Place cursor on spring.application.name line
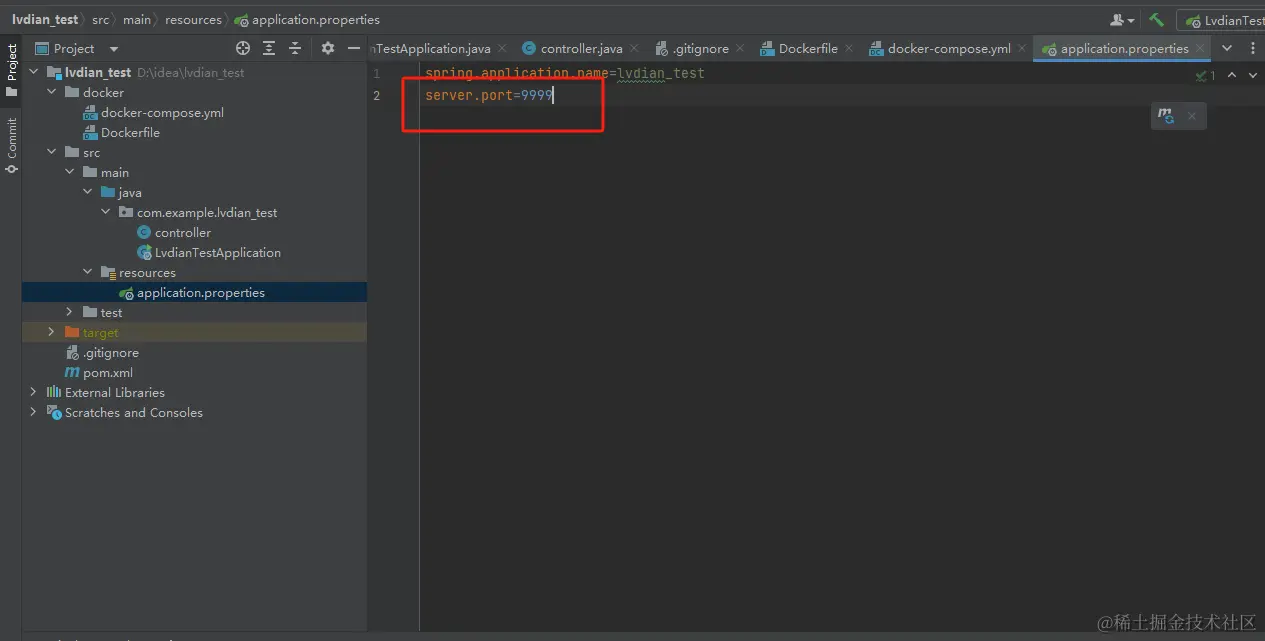Screen dimensions: 1265x641 (x=564, y=73)
